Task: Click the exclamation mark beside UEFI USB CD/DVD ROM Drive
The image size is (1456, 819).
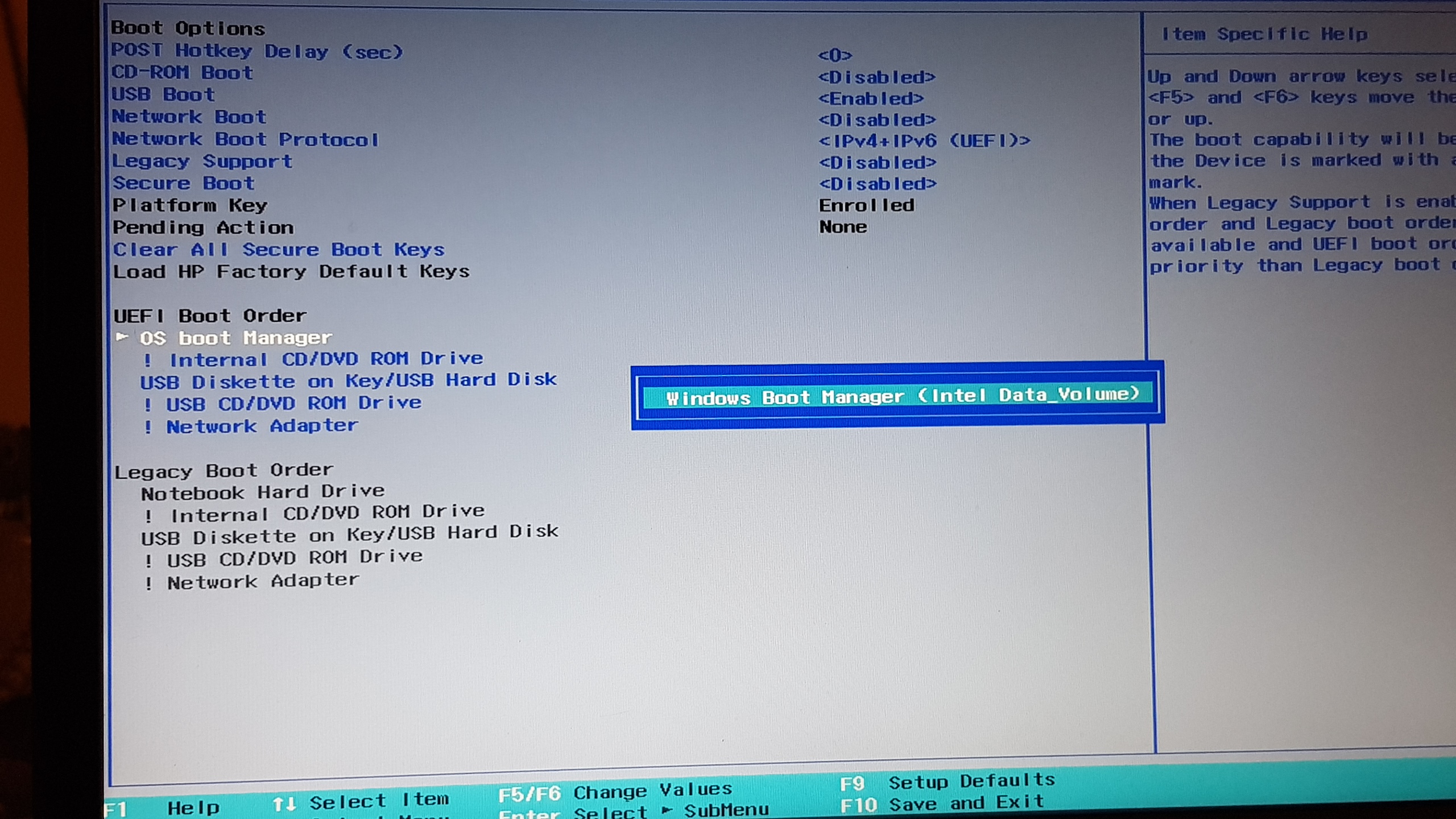Action: (148, 404)
